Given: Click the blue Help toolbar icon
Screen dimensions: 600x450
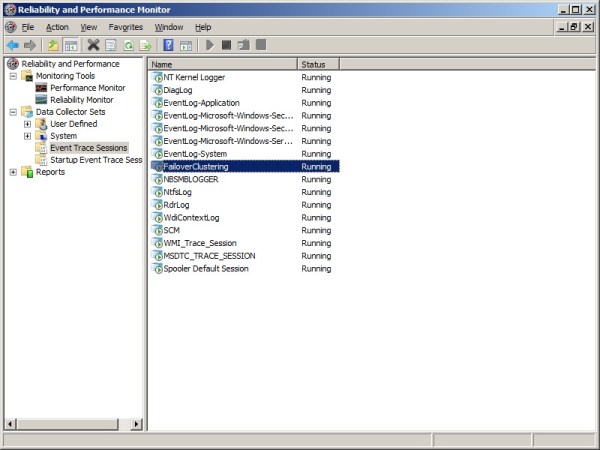Looking at the screenshot, I should click(169, 45).
